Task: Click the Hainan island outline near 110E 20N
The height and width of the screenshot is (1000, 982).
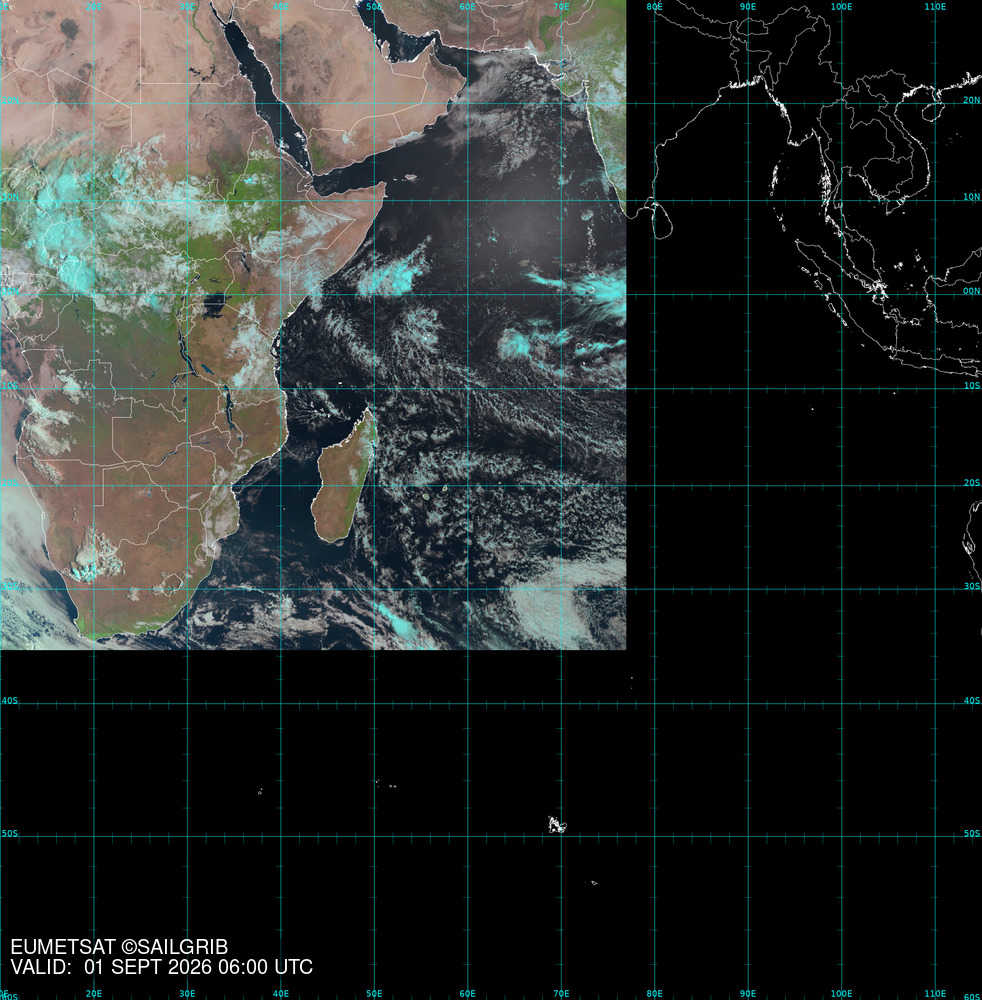Action: (x=934, y=110)
